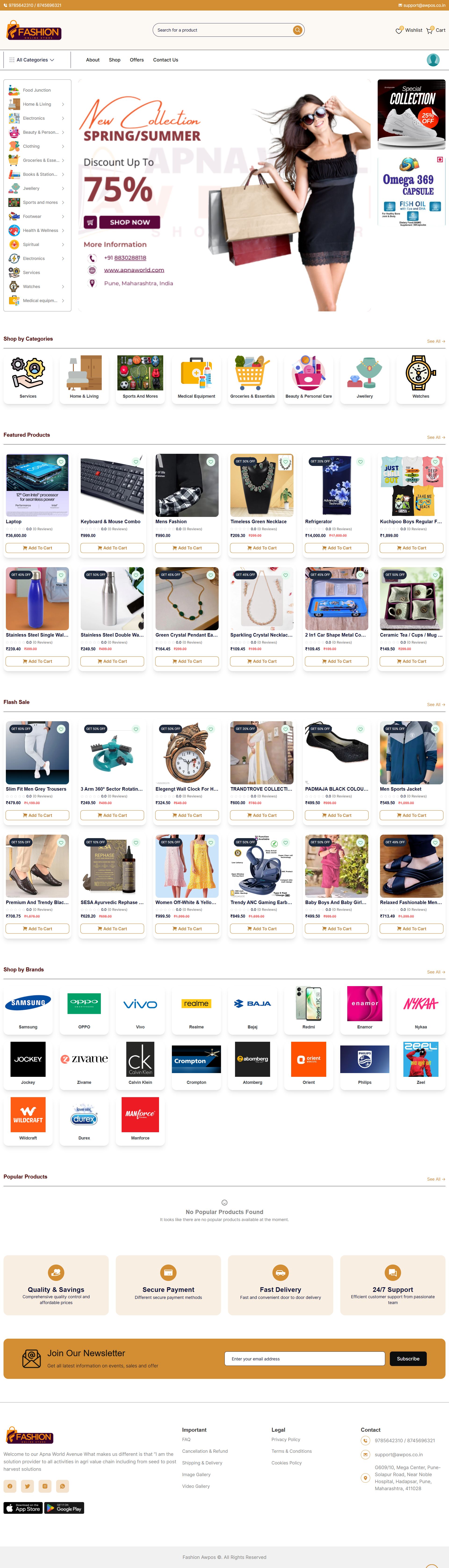Open the Special Collection shoe banner
Image resolution: width=449 pixels, height=1568 pixels.
tap(411, 114)
